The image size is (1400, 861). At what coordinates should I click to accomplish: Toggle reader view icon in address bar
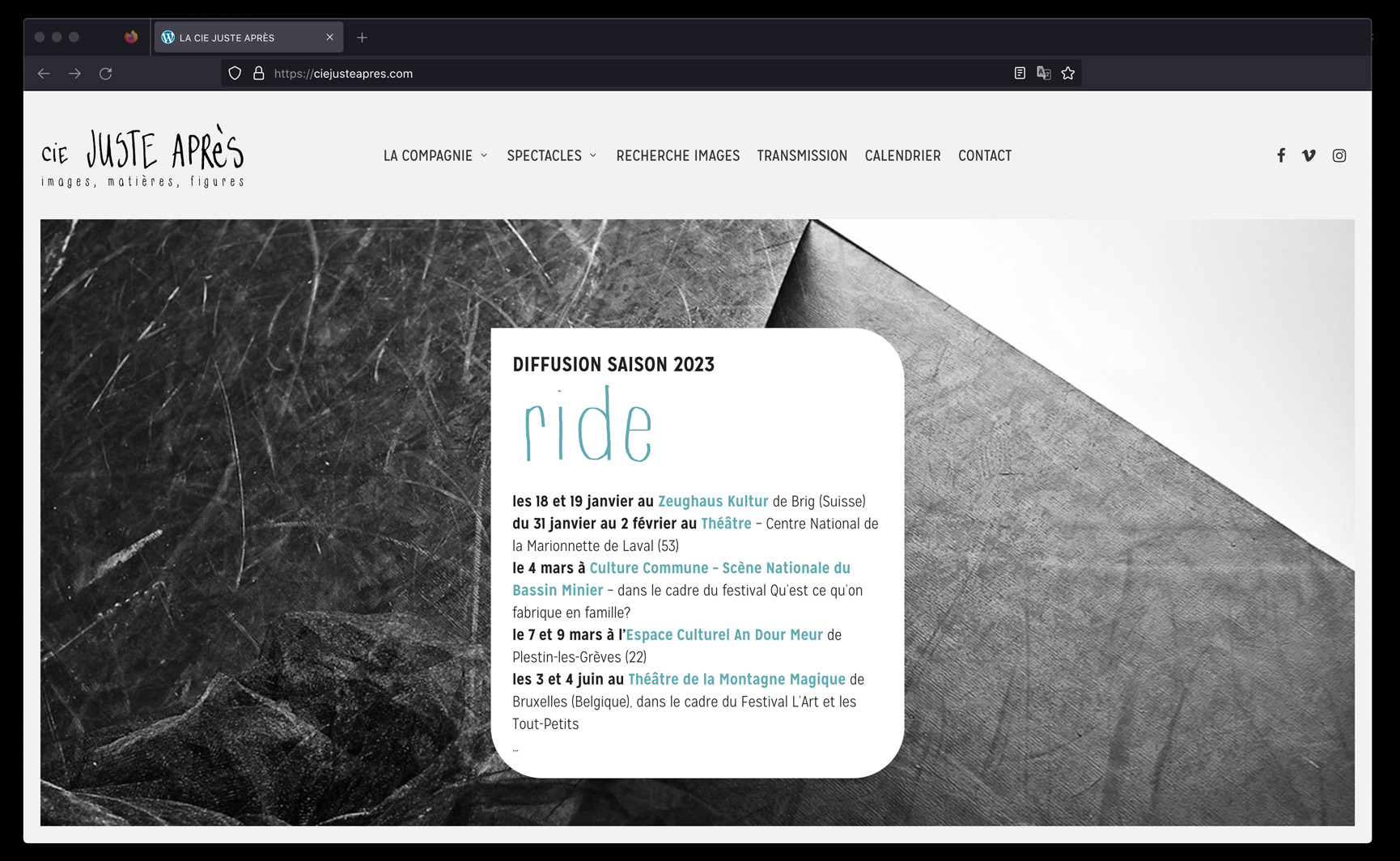tap(1020, 74)
